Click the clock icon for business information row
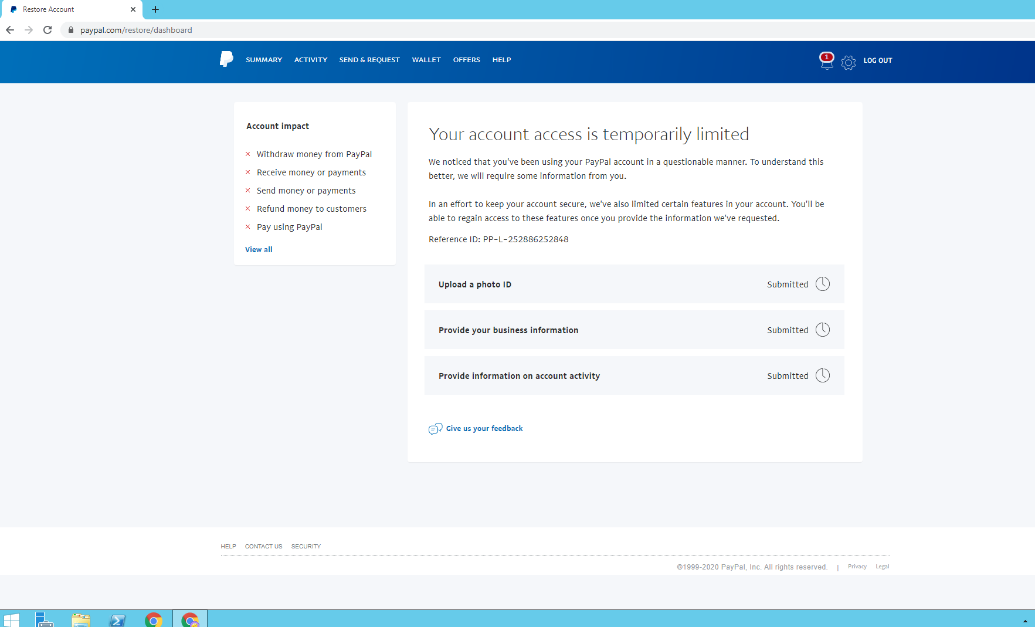Viewport: 1035px width, 627px height. [x=822, y=329]
